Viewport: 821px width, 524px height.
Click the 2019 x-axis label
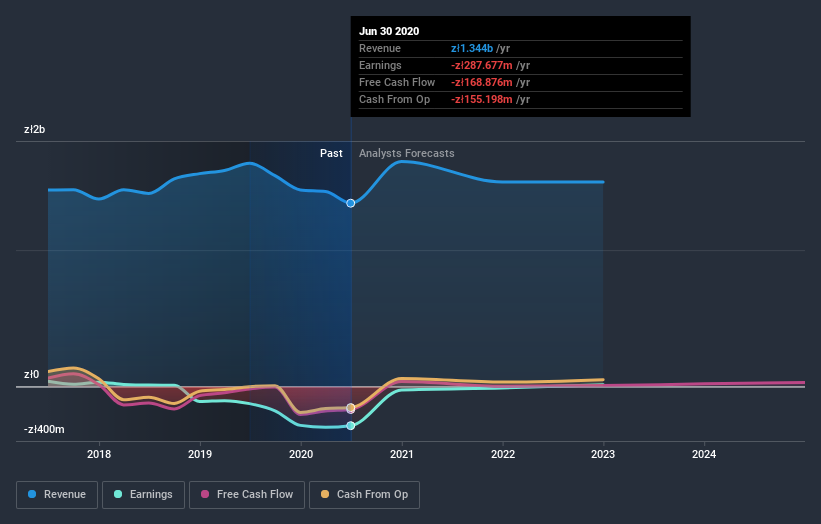200,454
